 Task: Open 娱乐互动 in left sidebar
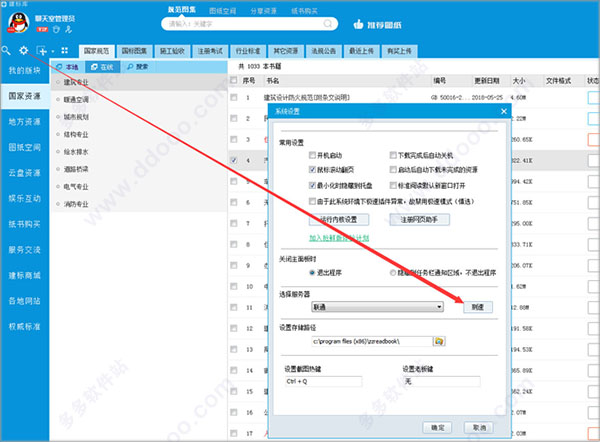pyautogui.click(x=24, y=199)
